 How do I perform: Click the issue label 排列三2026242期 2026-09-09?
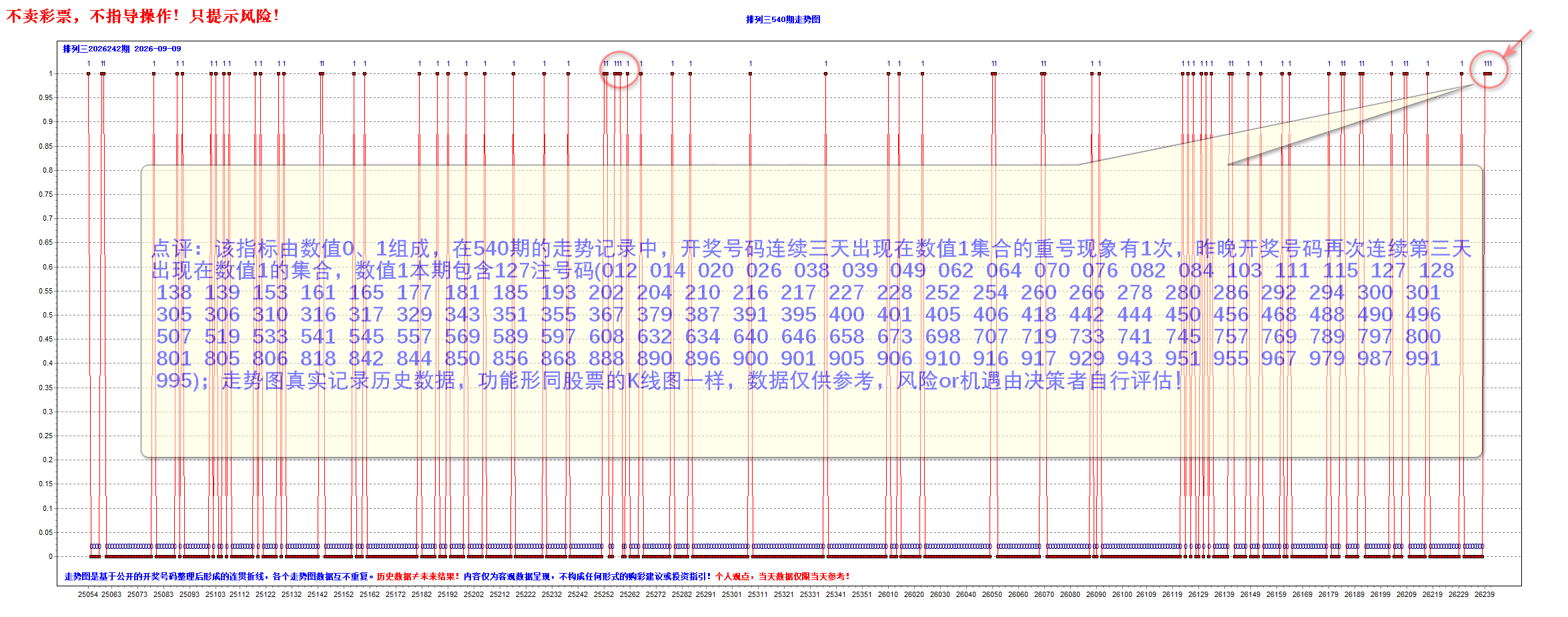coord(121,49)
